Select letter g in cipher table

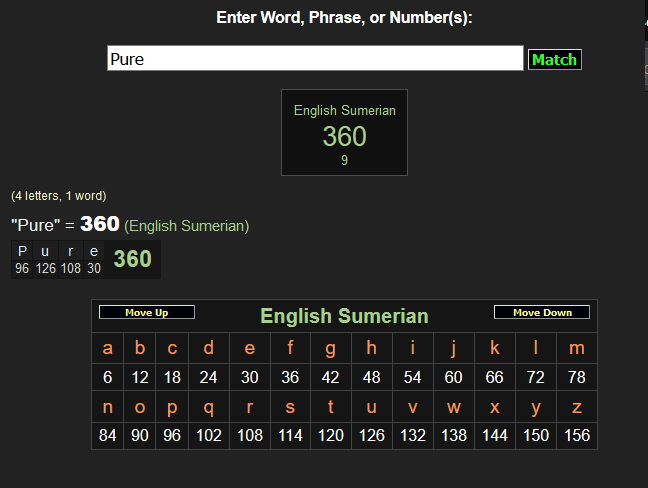point(329,348)
